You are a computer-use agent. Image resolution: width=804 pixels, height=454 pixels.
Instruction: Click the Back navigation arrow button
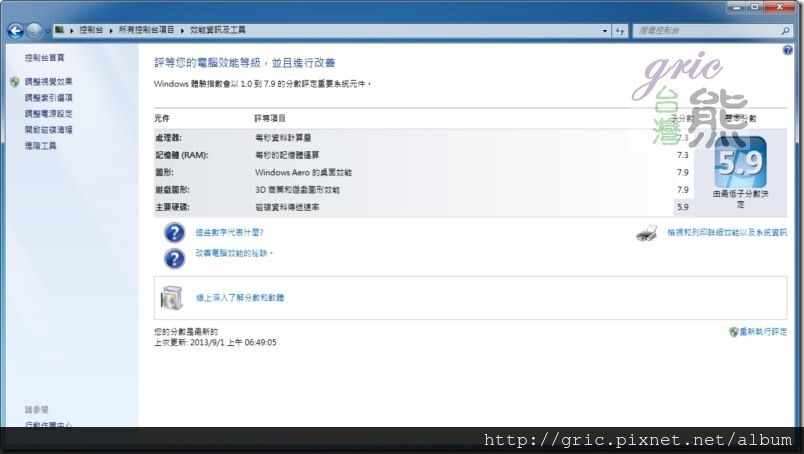click(x=15, y=31)
